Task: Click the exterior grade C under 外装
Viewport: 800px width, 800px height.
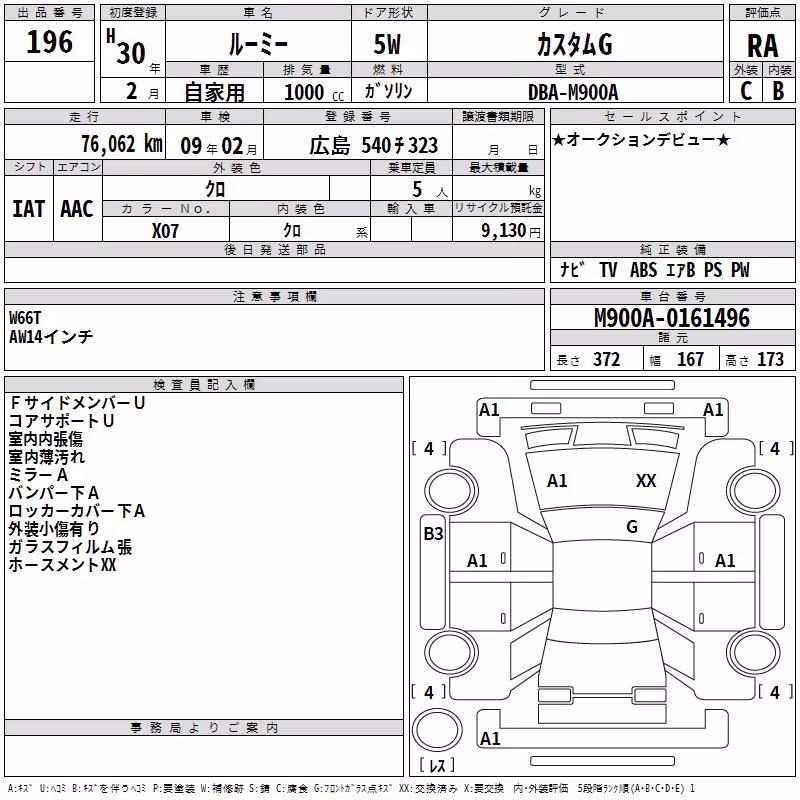Action: (x=746, y=91)
